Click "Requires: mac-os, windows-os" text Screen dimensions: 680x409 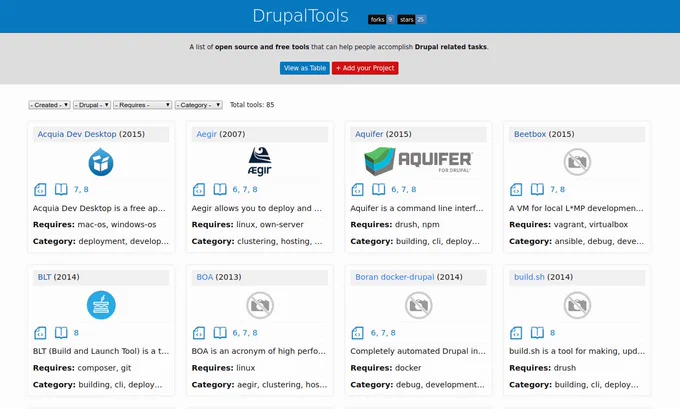95,224
